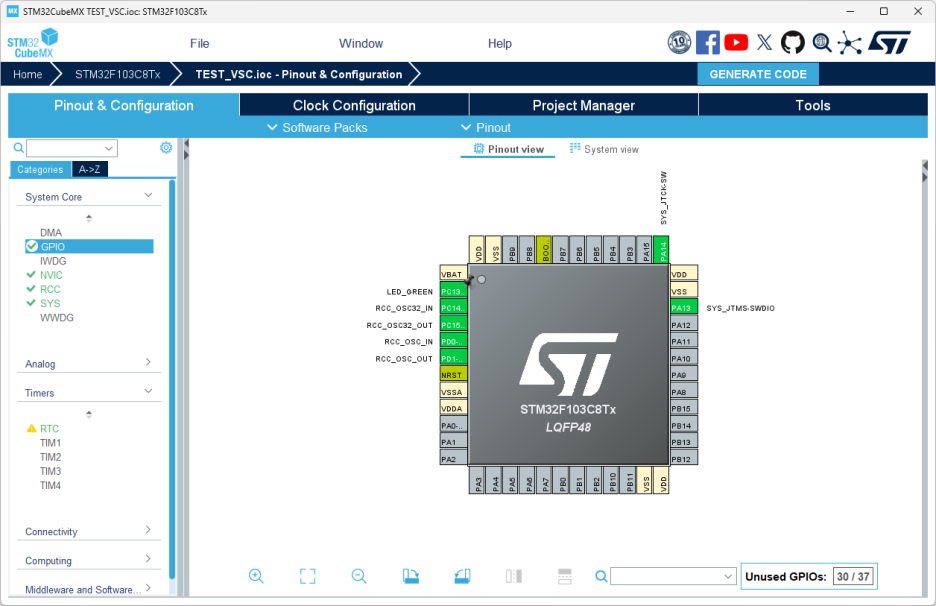Collapse the System Core category
The image size is (936, 606).
[148, 195]
